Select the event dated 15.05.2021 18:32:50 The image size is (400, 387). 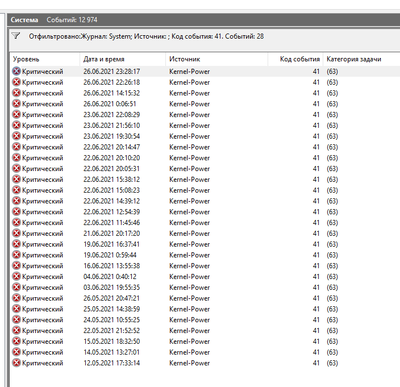click(205, 341)
